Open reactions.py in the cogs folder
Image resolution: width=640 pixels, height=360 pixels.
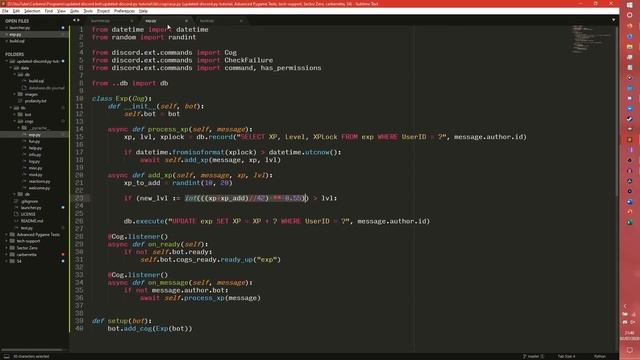pos(40,181)
